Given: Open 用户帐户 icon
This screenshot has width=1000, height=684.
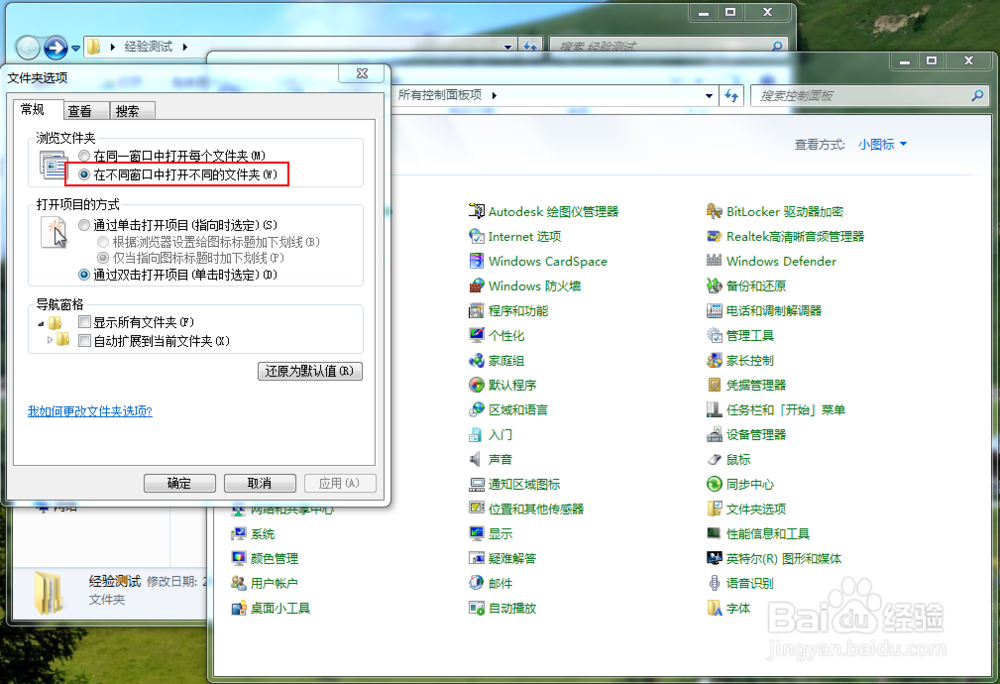Looking at the screenshot, I should (x=239, y=583).
